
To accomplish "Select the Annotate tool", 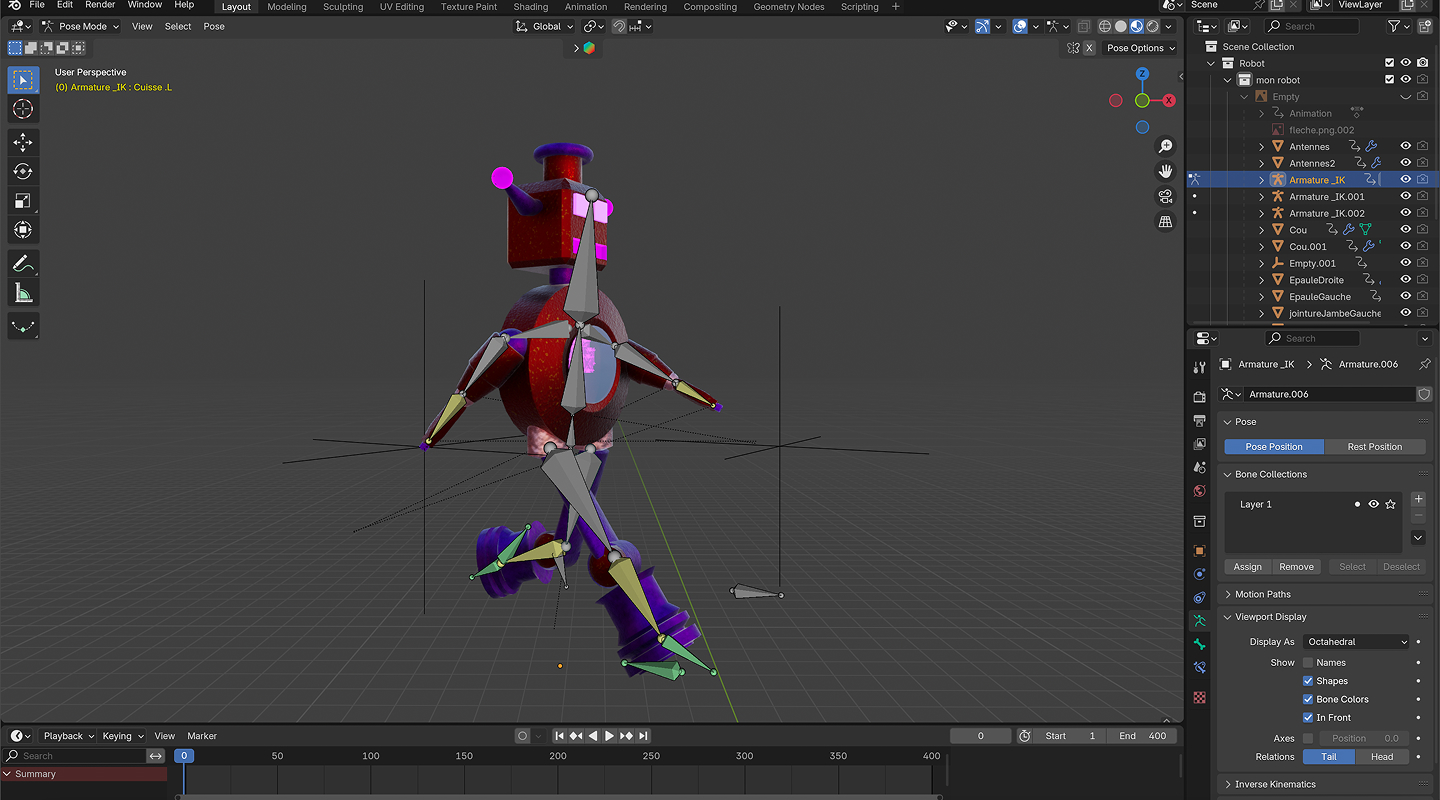I will coord(23,264).
